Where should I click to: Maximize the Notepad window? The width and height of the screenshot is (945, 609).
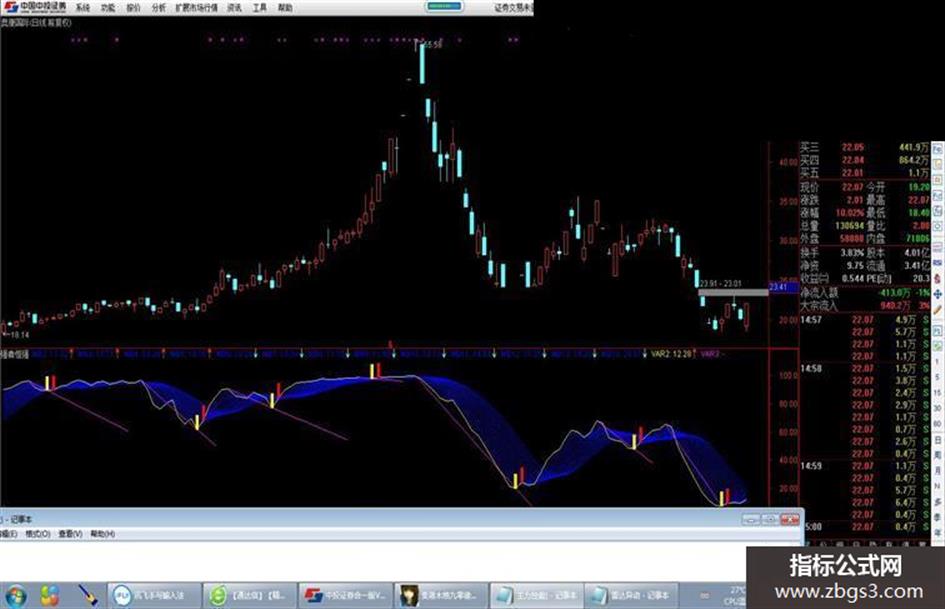click(770, 519)
